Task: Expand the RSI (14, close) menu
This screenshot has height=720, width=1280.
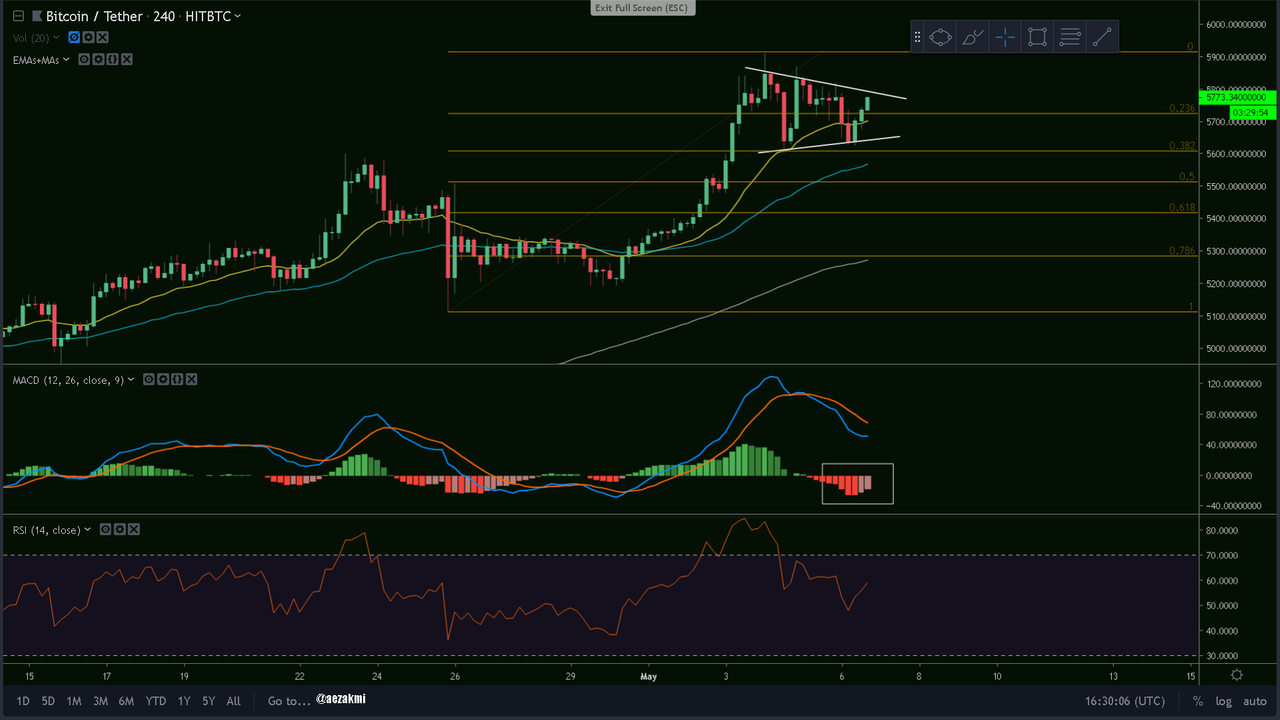Action: point(87,530)
